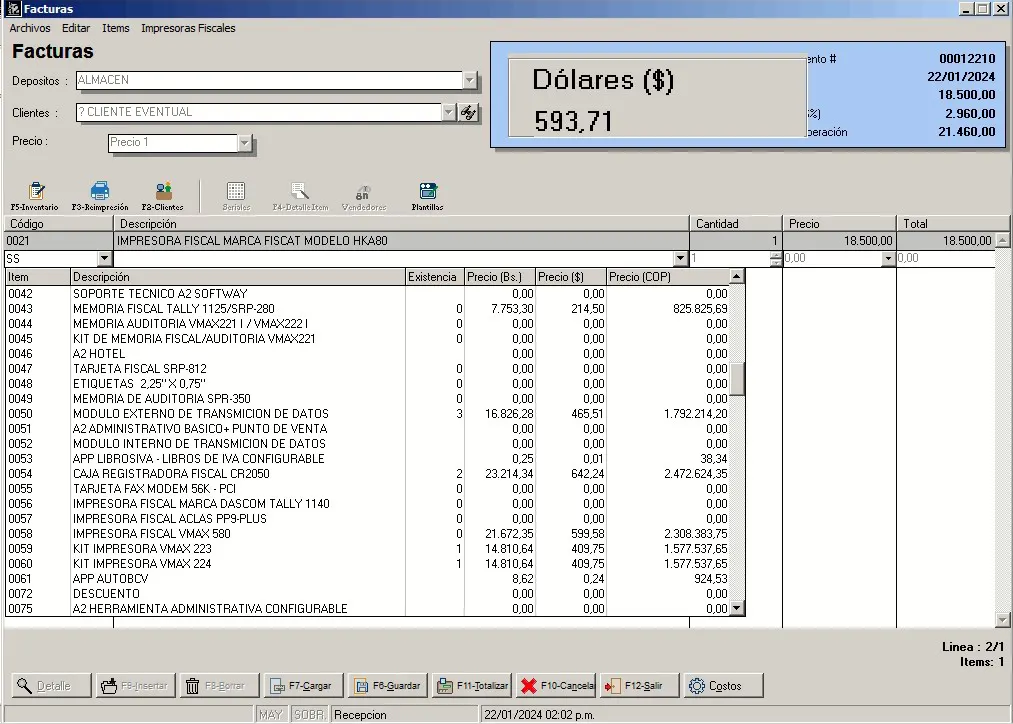Select row SOPORTE TECNICO A2 SOFTWAY
This screenshot has height=724, width=1013.
pos(368,294)
